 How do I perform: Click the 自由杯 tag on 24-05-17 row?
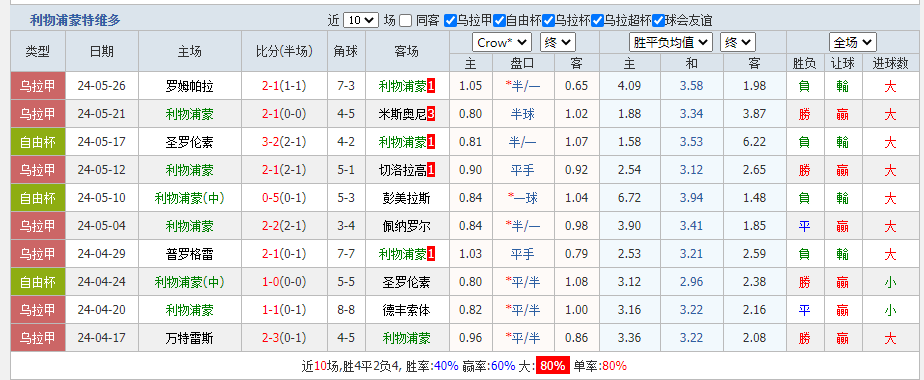point(38,142)
